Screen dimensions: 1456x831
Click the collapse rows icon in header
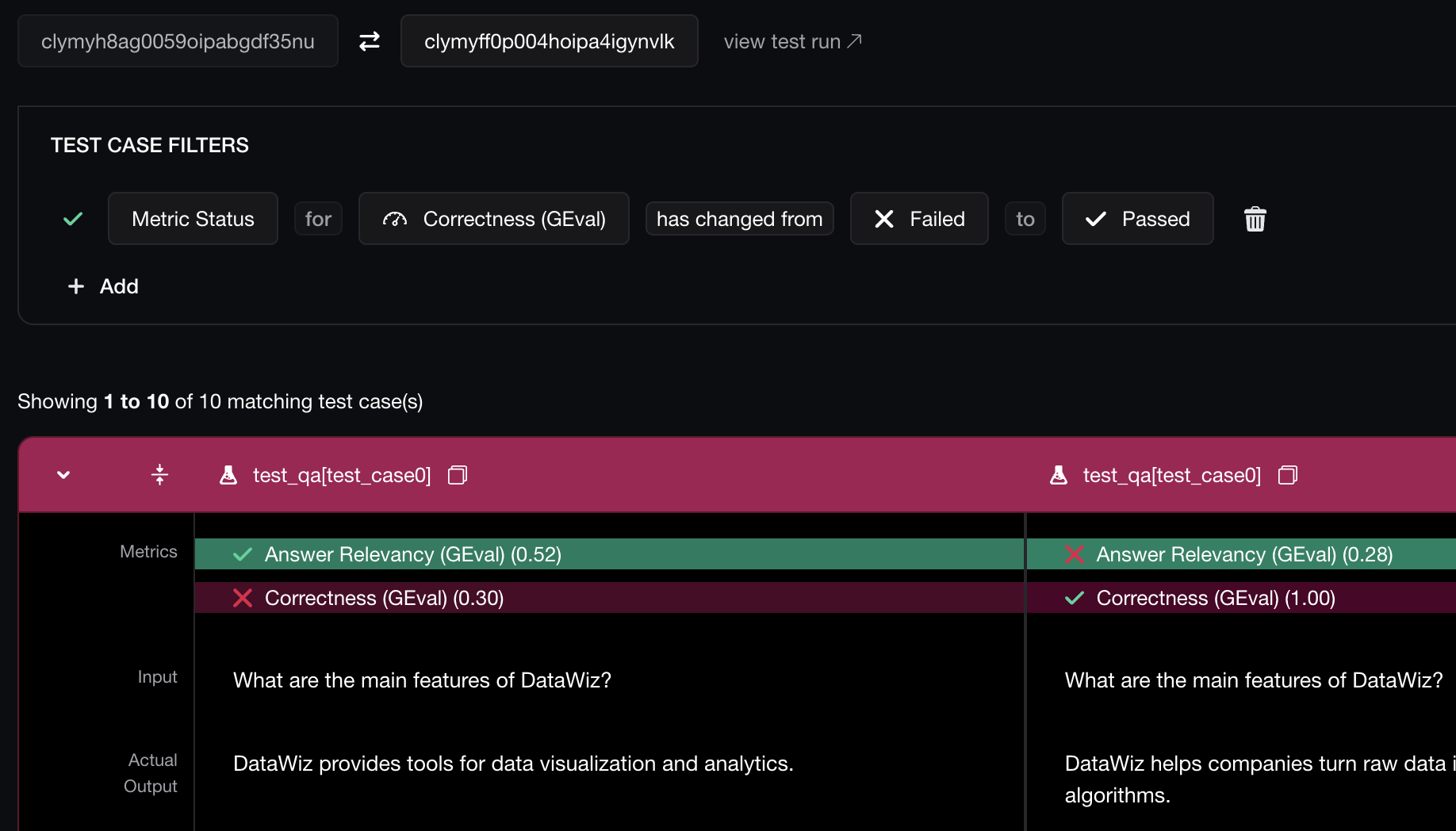point(159,475)
